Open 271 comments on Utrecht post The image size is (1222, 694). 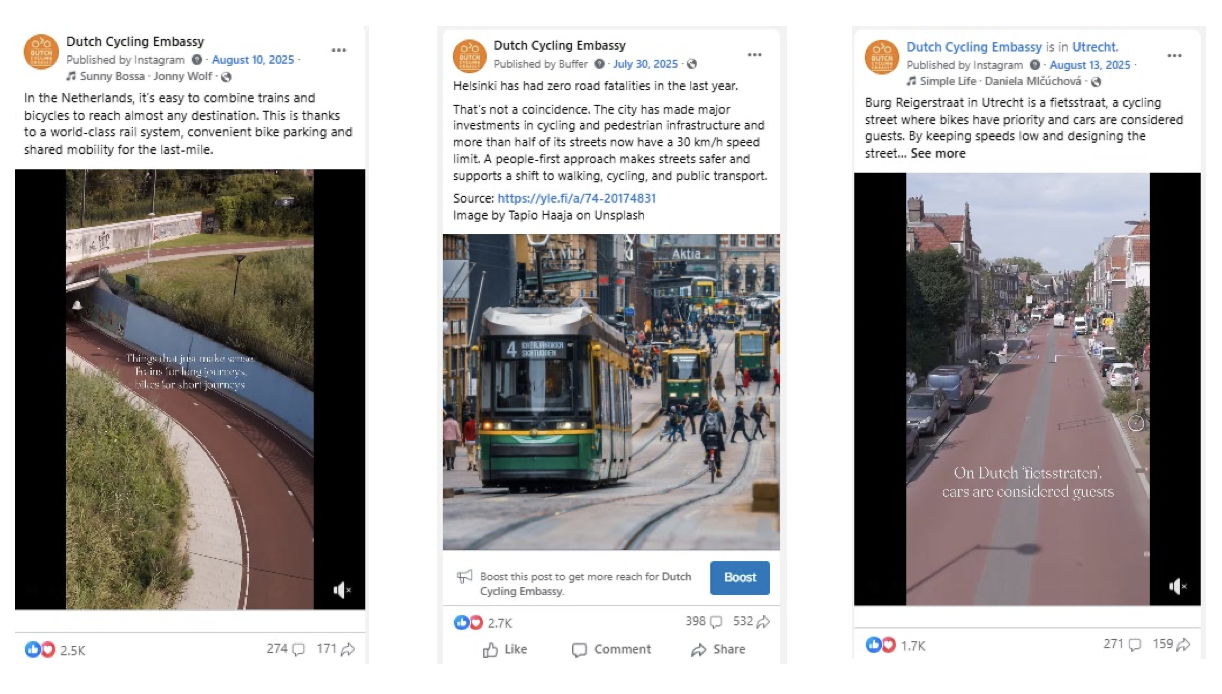1122,644
